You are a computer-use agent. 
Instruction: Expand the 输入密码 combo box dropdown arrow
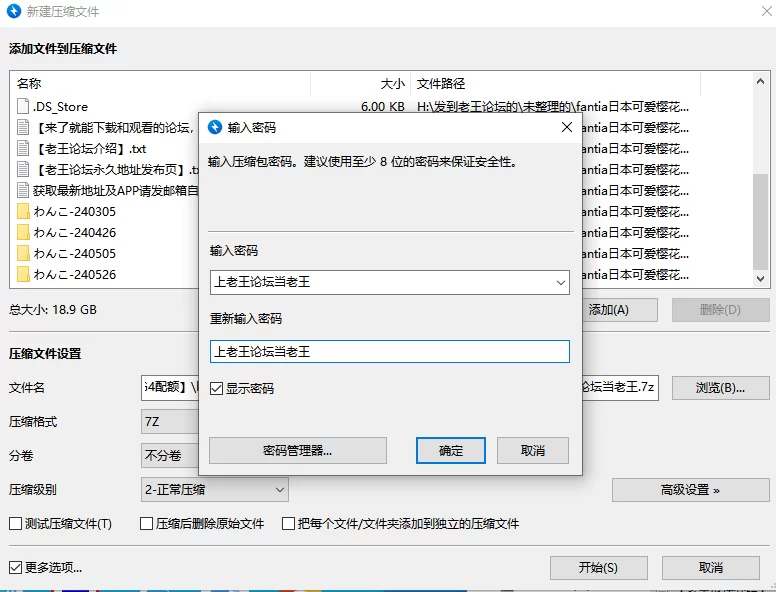pos(559,283)
